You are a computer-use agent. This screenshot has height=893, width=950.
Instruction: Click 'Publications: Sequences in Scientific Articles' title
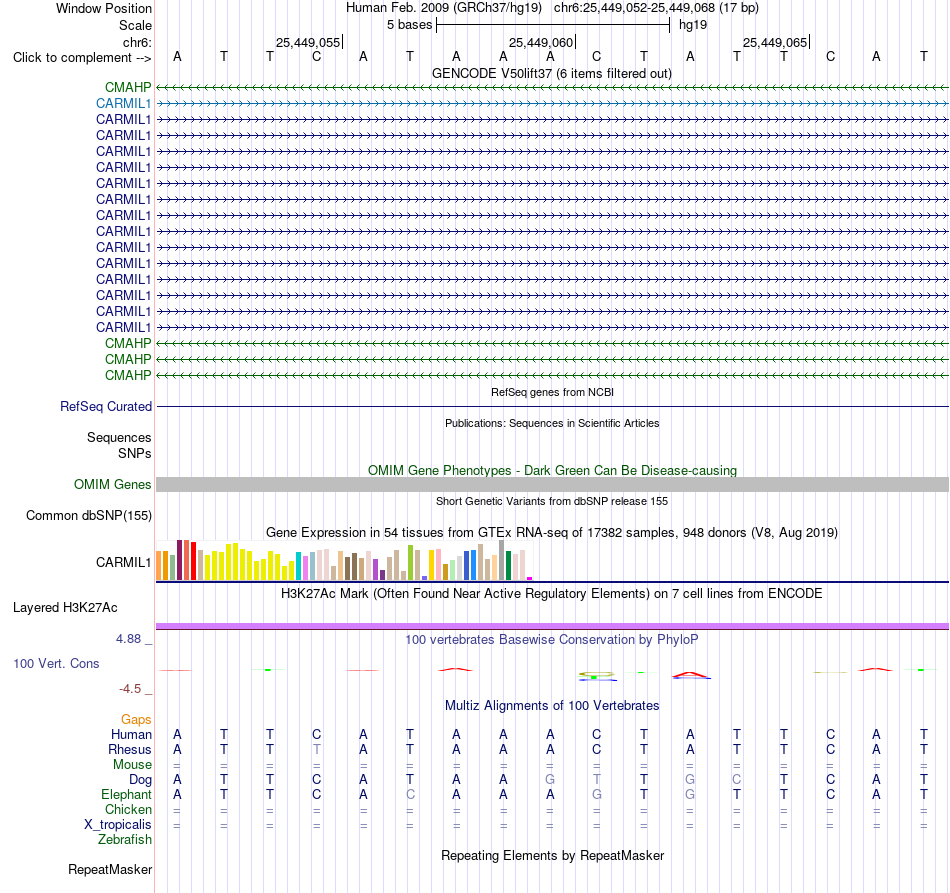tap(552, 423)
